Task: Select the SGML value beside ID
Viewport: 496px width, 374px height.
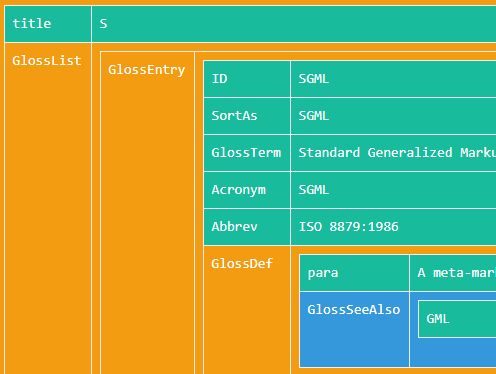Action: coord(394,79)
